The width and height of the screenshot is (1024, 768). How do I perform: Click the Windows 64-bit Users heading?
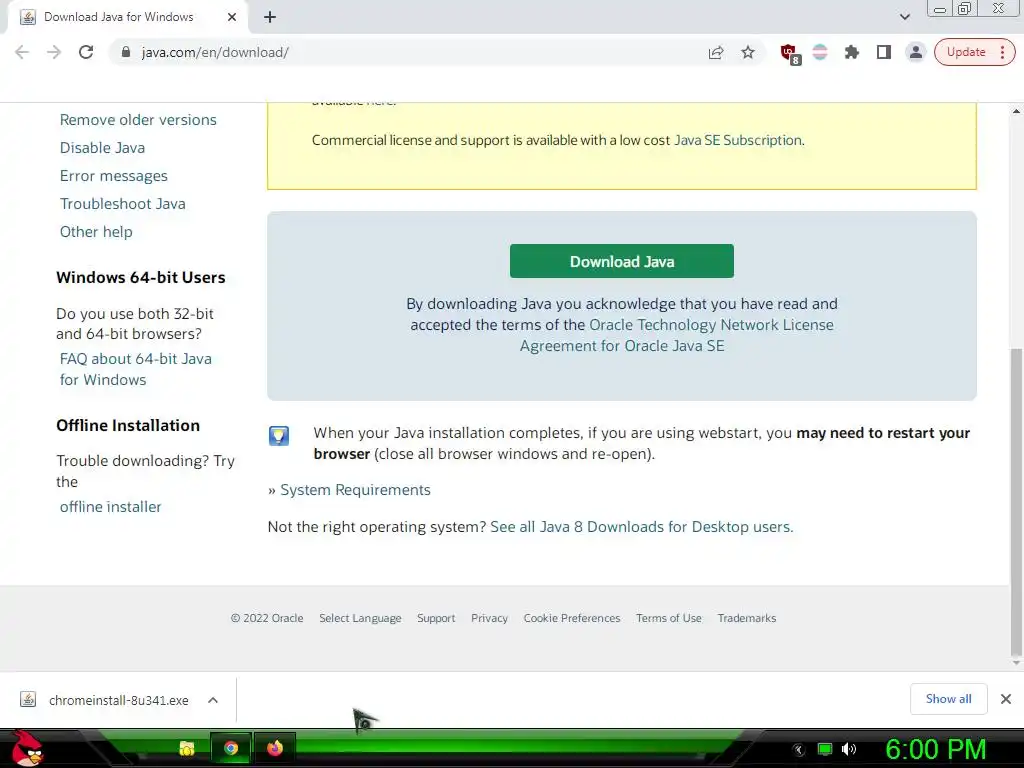pos(140,278)
